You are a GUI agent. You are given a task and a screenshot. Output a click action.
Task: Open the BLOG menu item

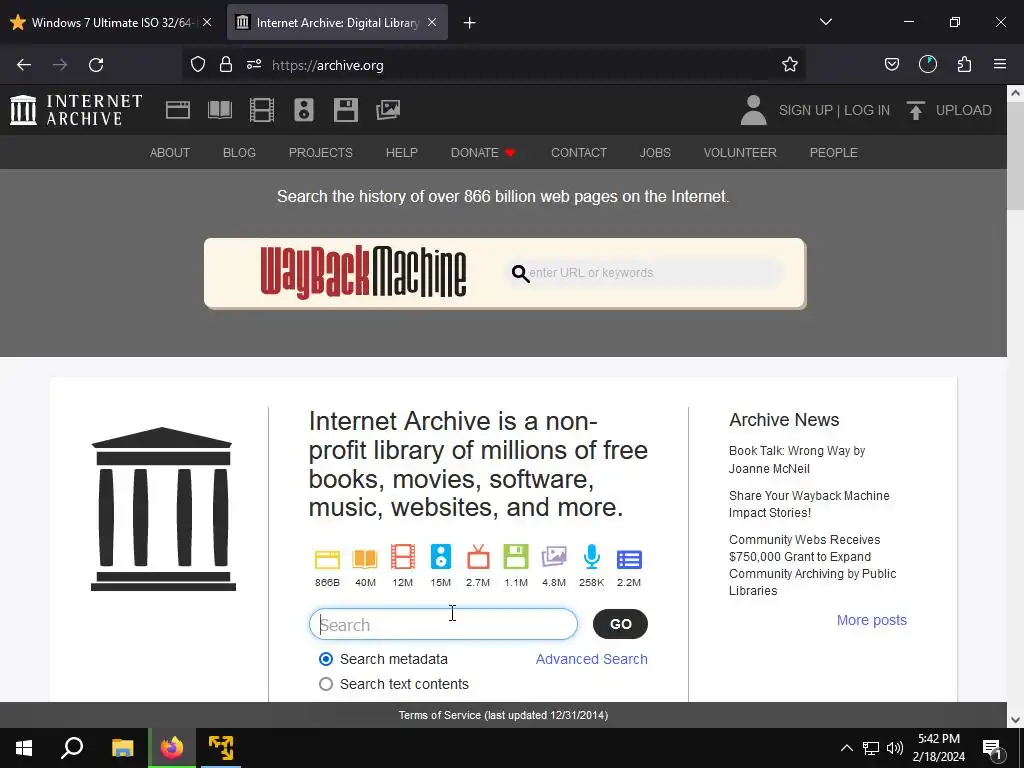(x=239, y=153)
